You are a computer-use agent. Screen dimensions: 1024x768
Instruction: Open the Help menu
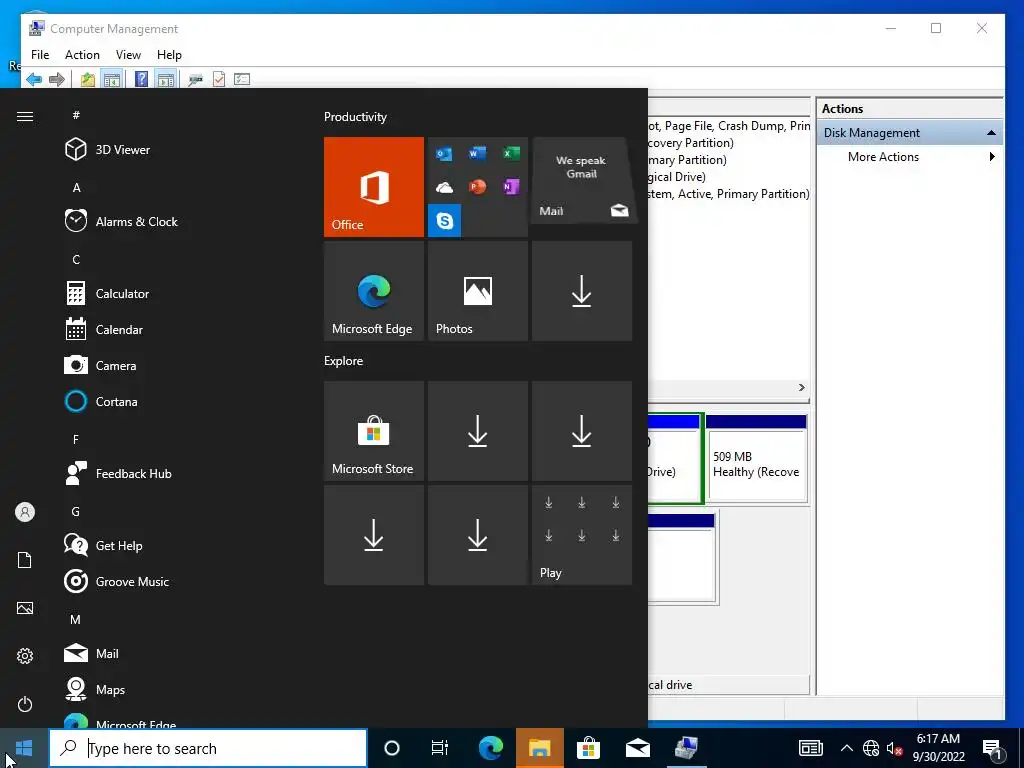pos(169,55)
